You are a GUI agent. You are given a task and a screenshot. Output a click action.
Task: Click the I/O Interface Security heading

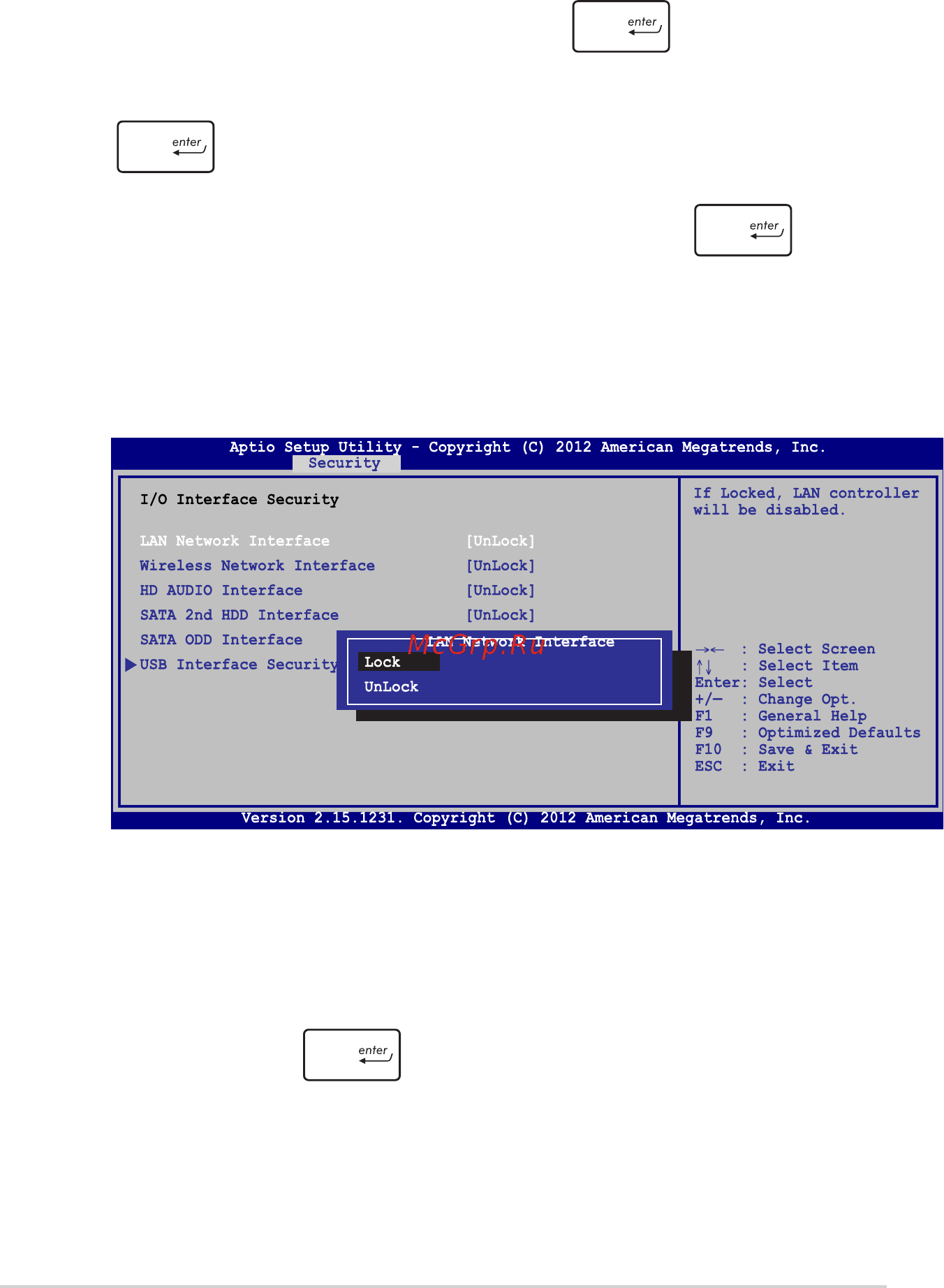click(x=239, y=500)
